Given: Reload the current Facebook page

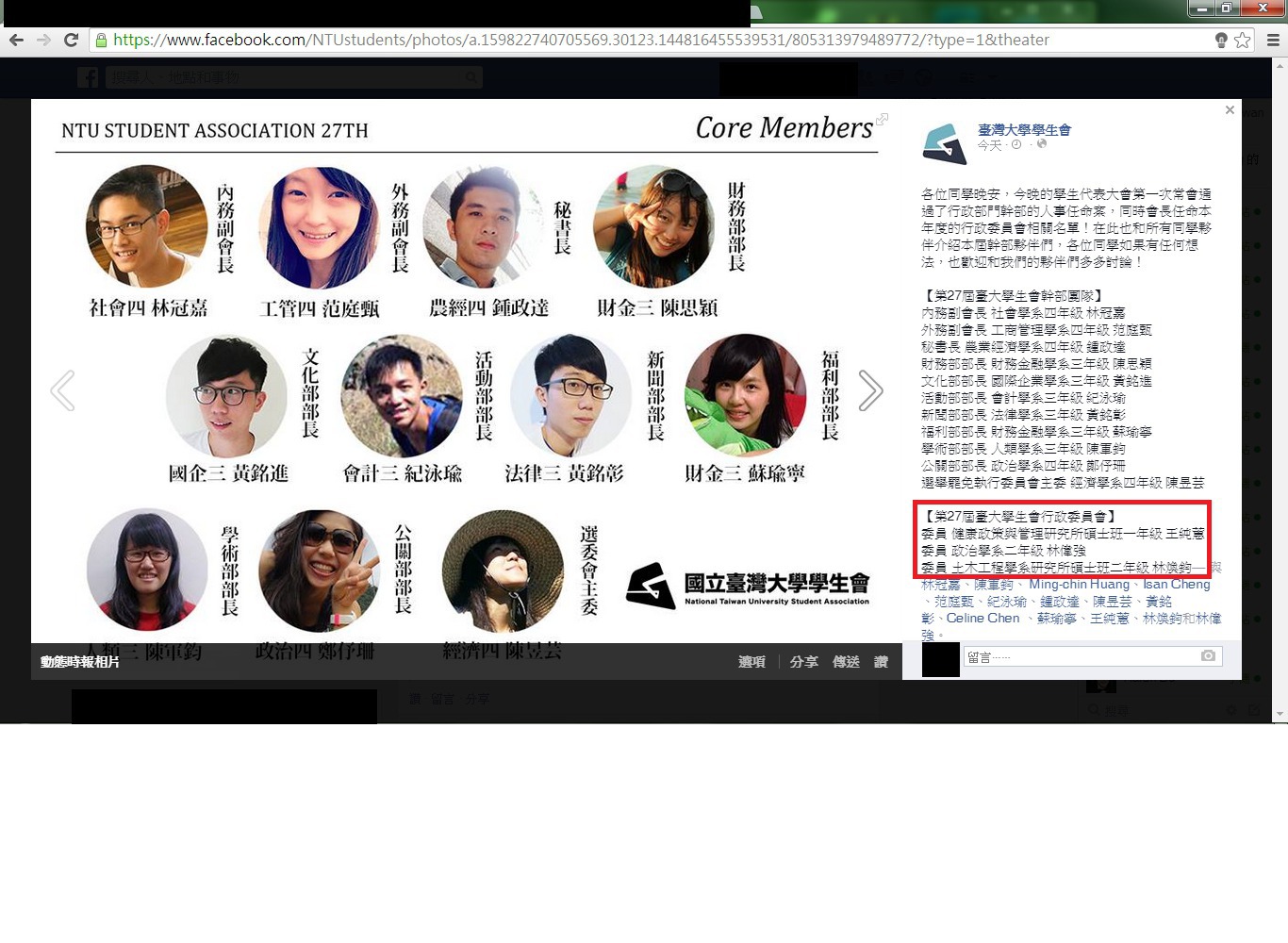Looking at the screenshot, I should (71, 40).
